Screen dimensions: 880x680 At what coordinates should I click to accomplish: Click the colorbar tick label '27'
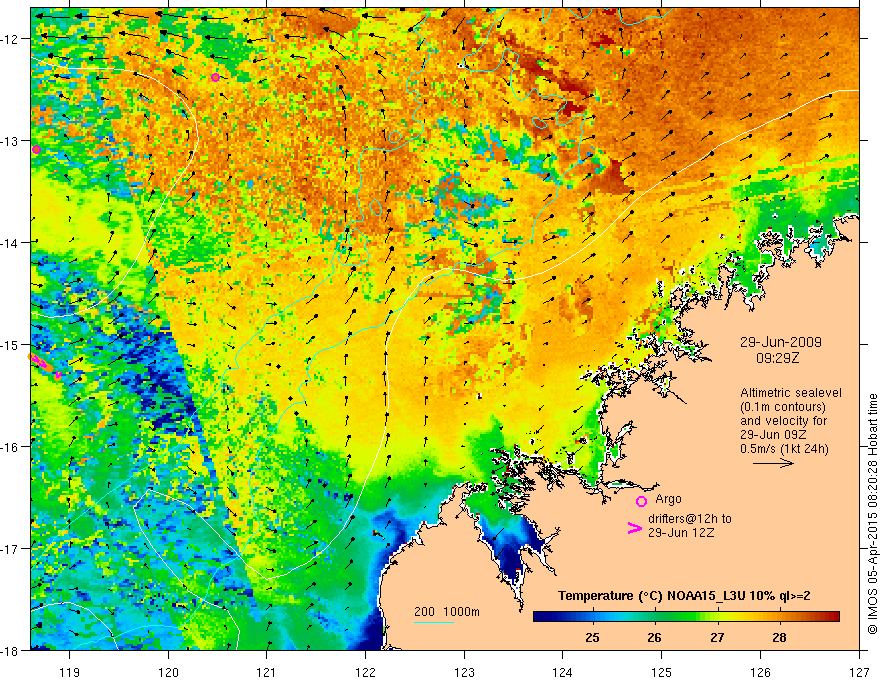tap(717, 638)
